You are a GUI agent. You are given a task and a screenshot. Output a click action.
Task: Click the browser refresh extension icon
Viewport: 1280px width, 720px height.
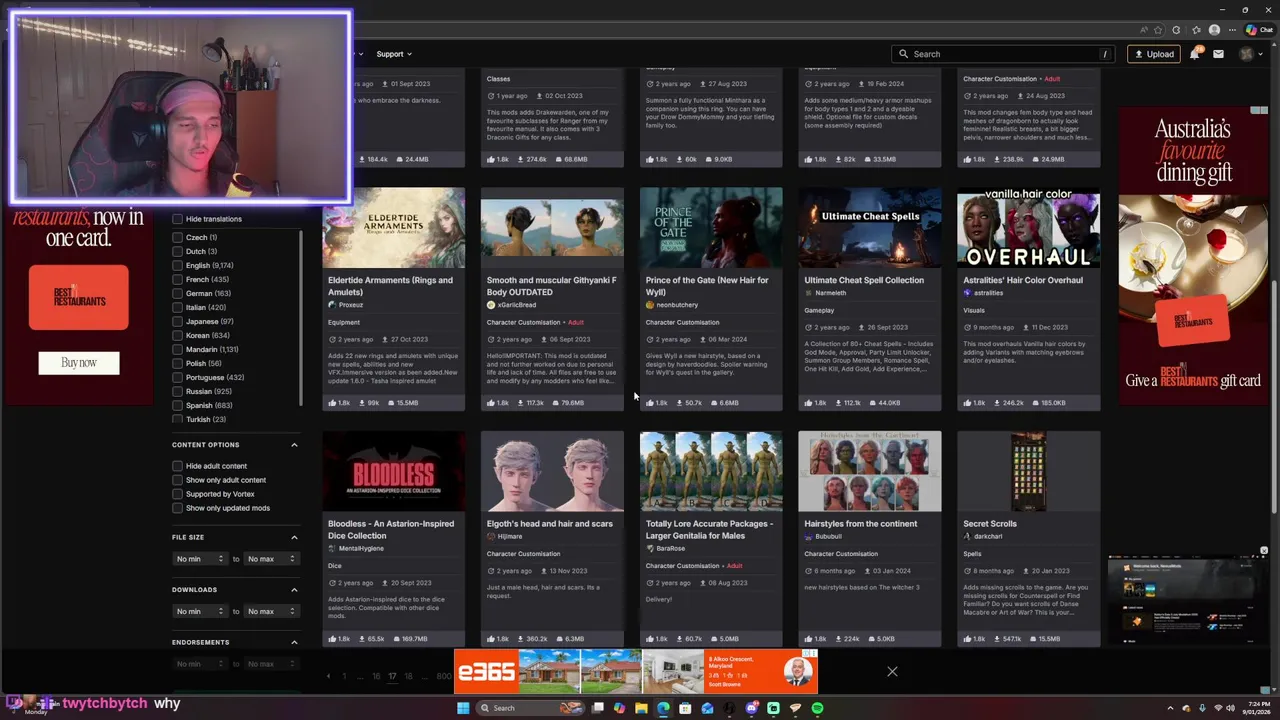pyautogui.click(x=1176, y=30)
